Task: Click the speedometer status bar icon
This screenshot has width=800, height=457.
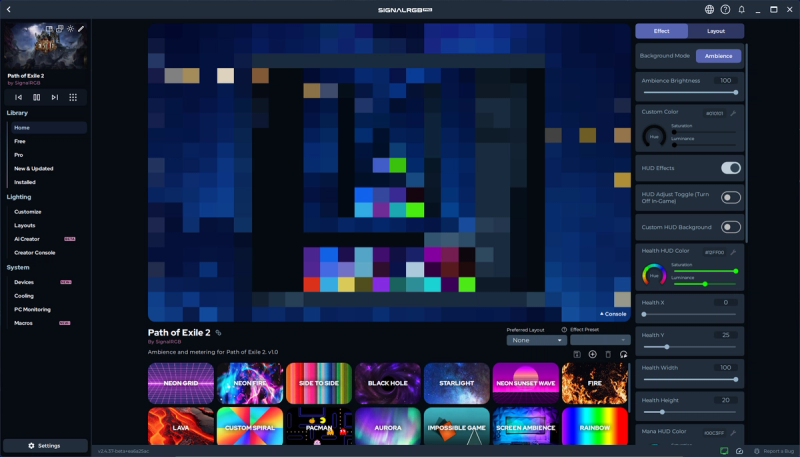Action: pos(739,451)
